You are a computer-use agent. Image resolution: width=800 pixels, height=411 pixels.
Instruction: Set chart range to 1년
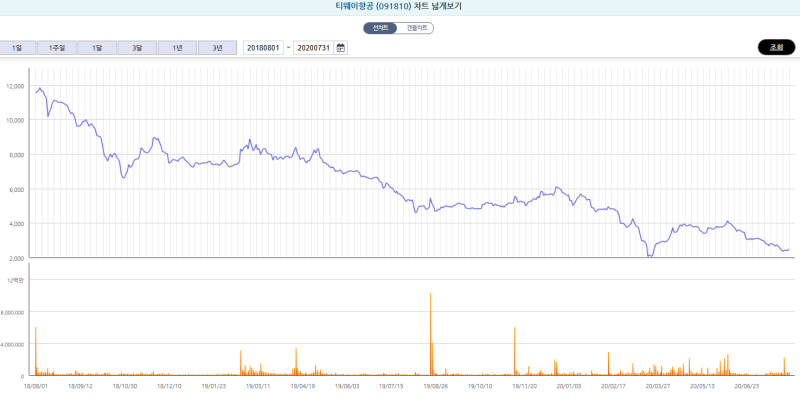click(x=177, y=48)
